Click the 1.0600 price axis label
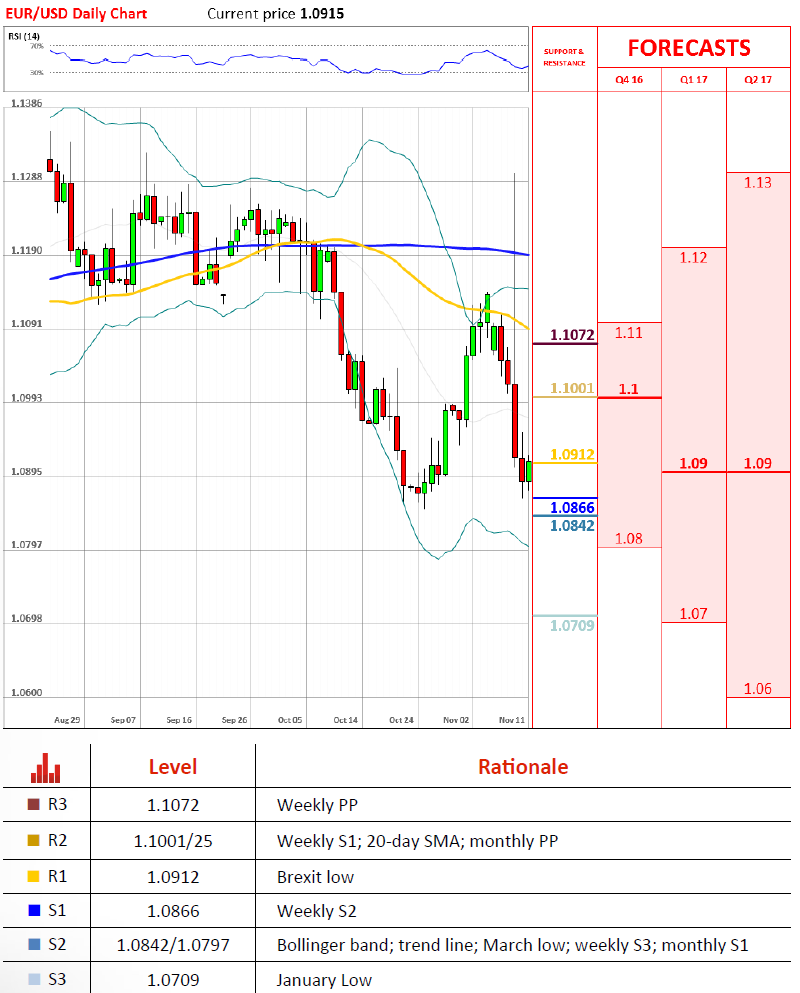The image size is (800, 993). [27, 693]
